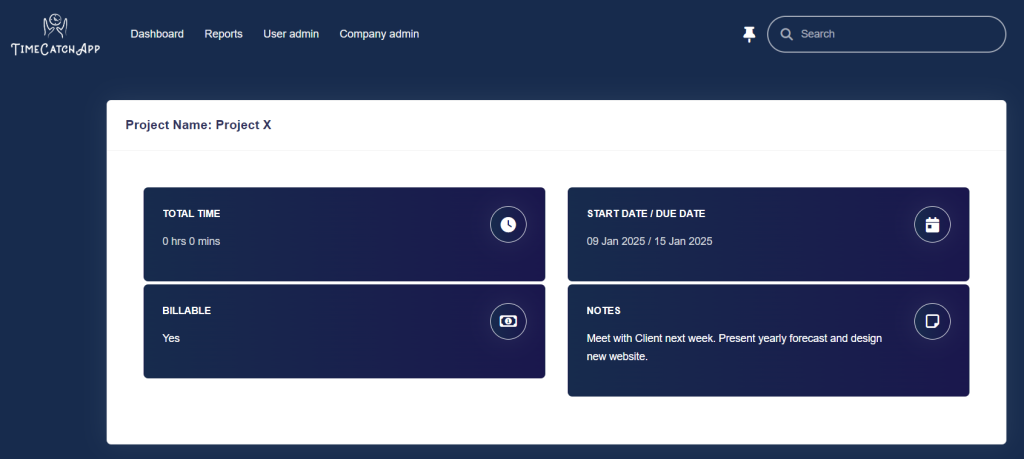
Task: Open the User admin section
Action: click(x=291, y=34)
